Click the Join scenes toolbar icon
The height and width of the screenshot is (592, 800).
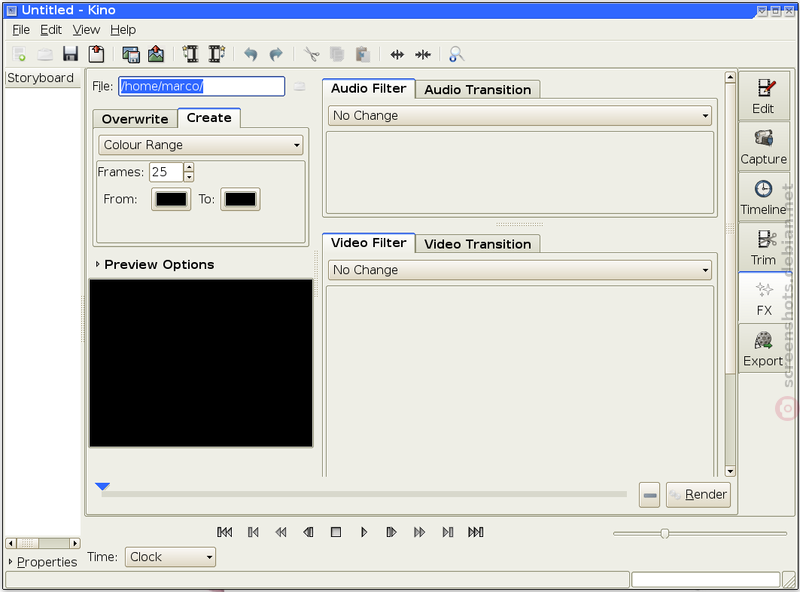(423, 55)
